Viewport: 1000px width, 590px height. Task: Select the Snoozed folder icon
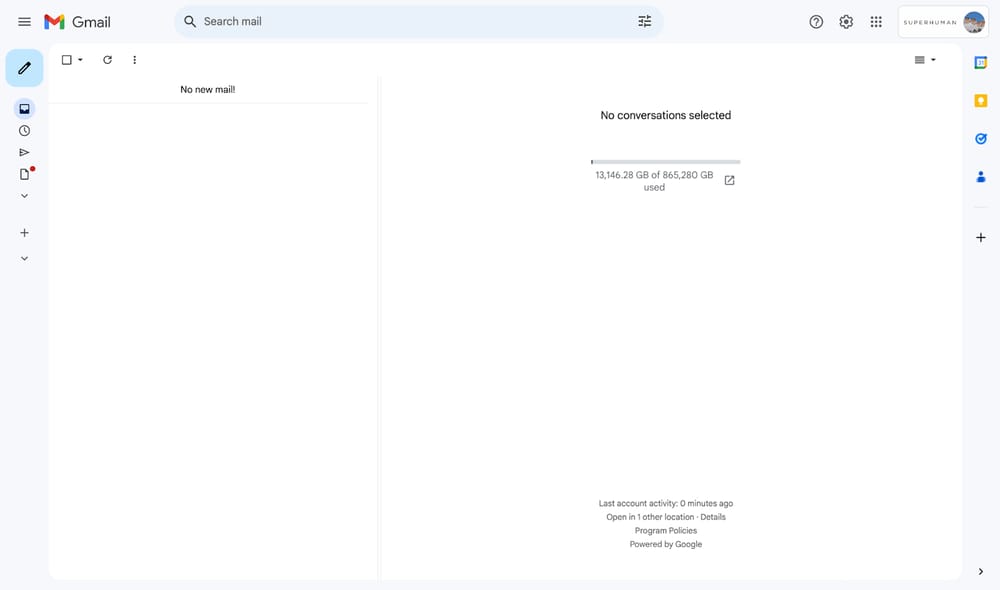click(x=24, y=130)
